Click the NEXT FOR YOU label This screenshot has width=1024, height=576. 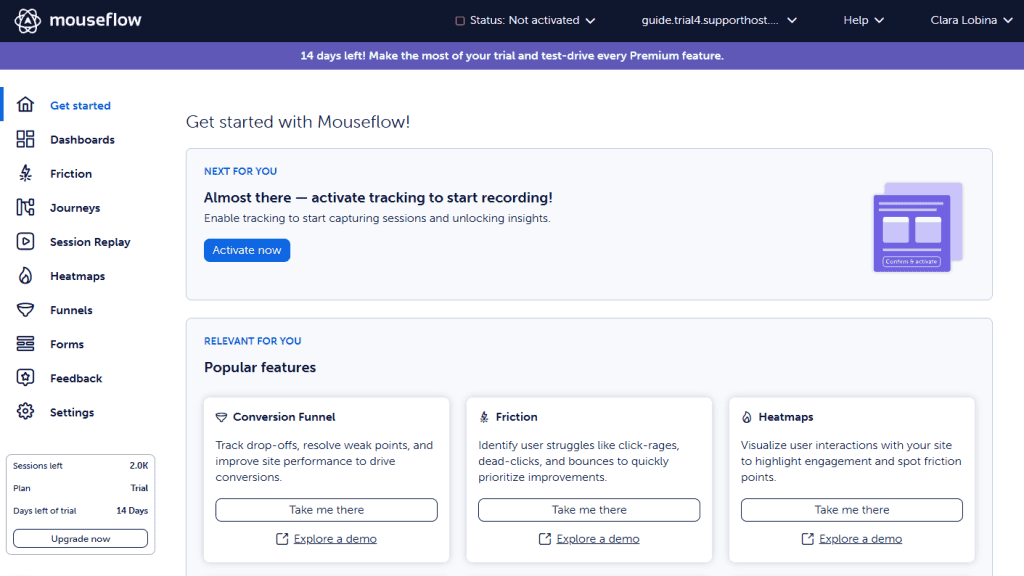tap(240, 171)
